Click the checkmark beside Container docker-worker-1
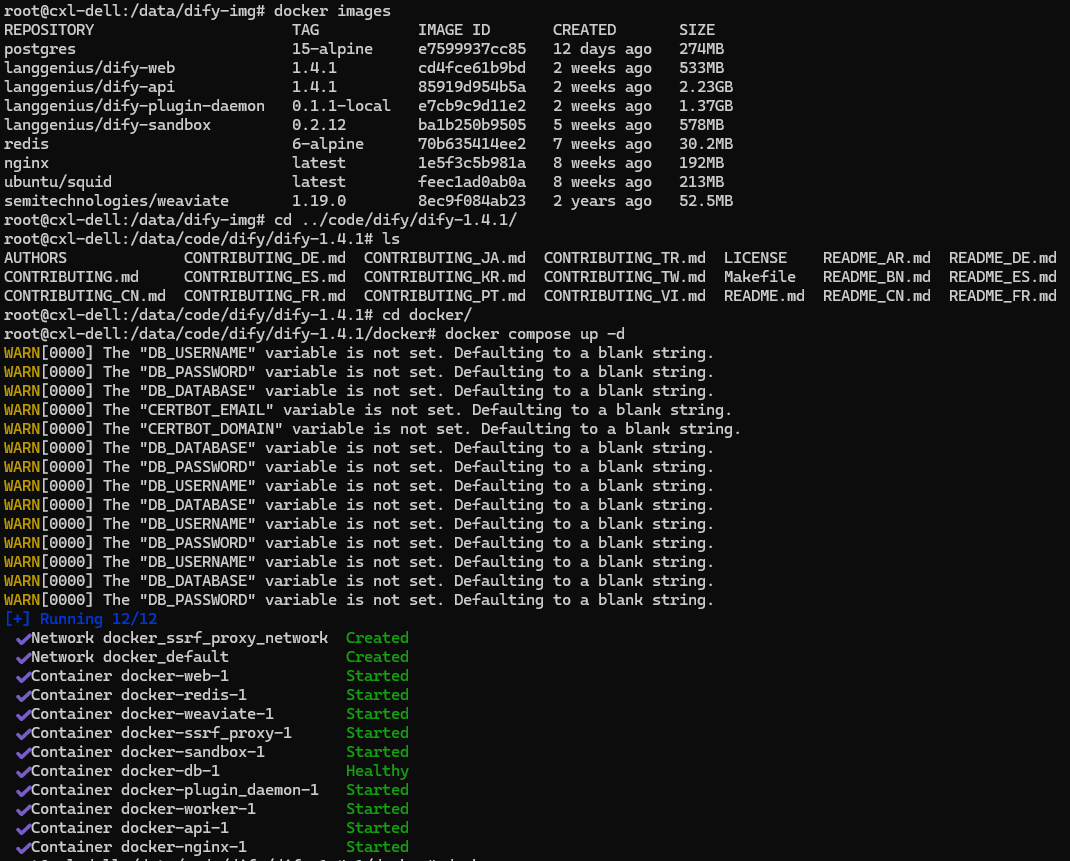 (x=23, y=810)
